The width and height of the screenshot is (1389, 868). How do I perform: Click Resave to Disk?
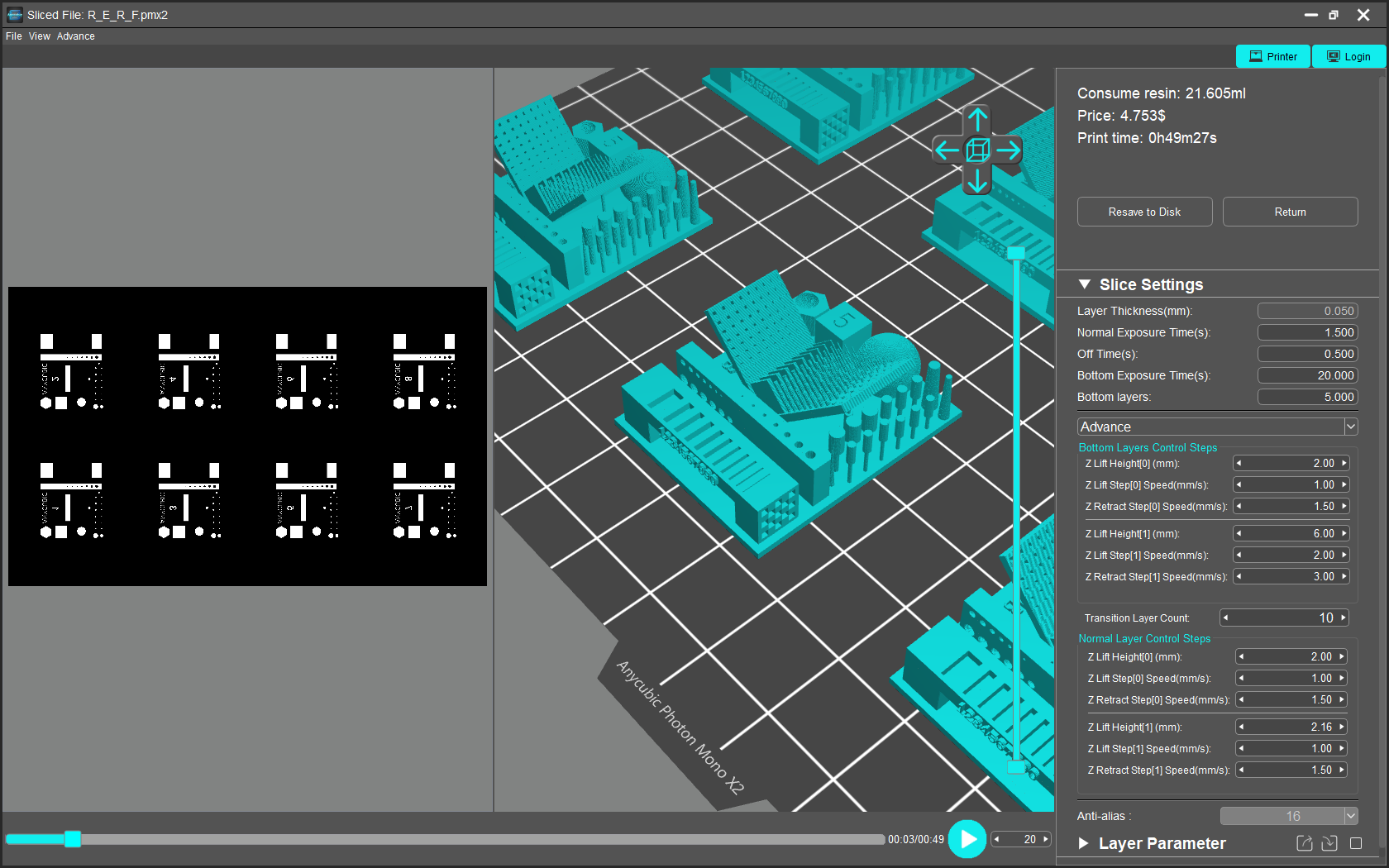click(1145, 212)
